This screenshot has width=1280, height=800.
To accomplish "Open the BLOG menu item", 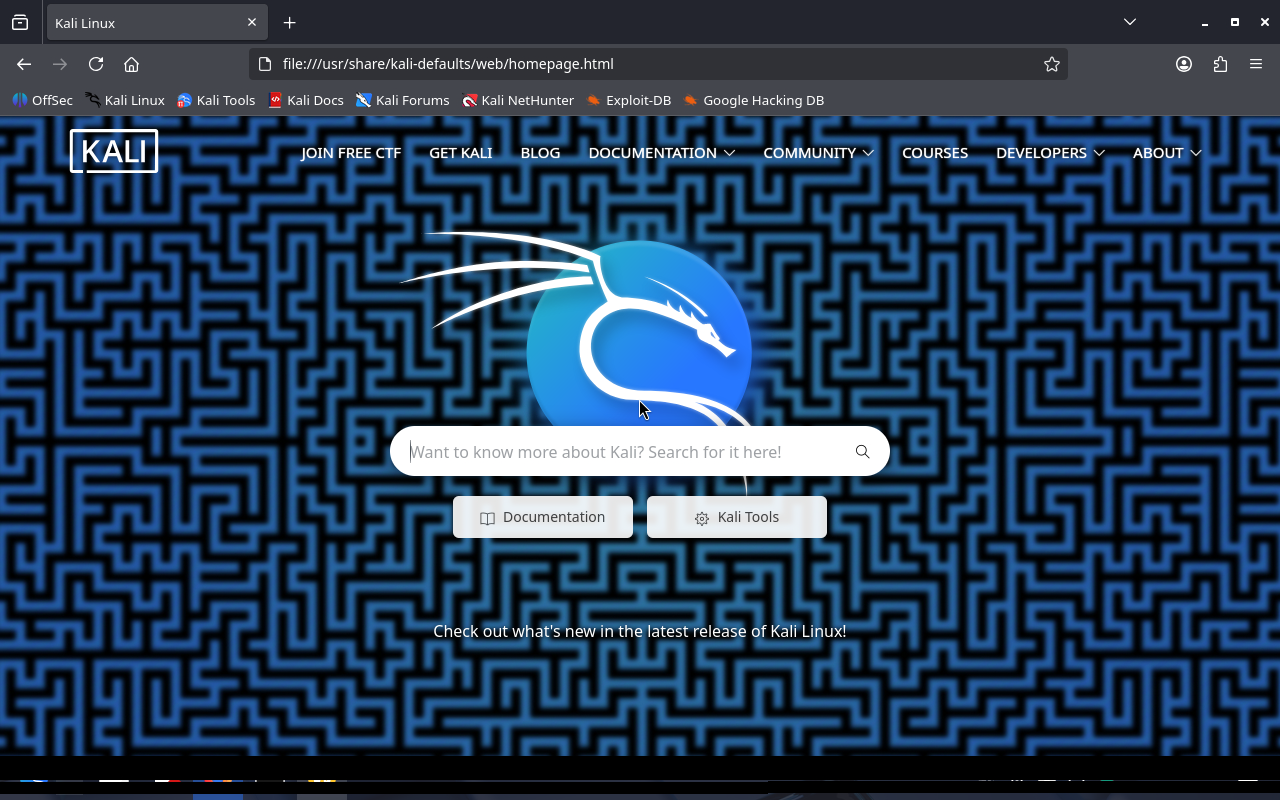I will tap(540, 153).
